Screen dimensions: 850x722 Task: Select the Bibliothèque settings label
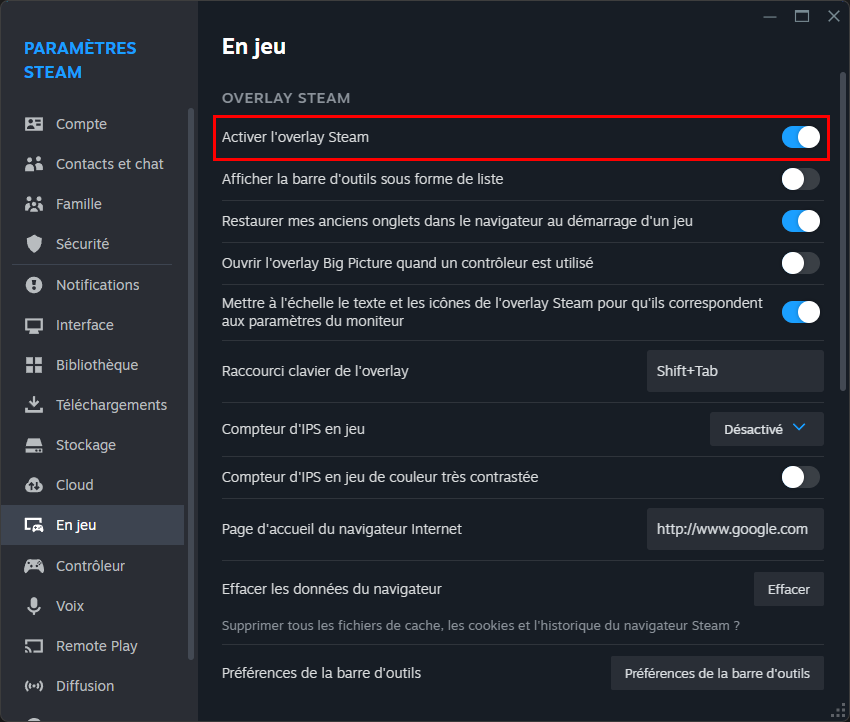pyautogui.click(x=97, y=365)
